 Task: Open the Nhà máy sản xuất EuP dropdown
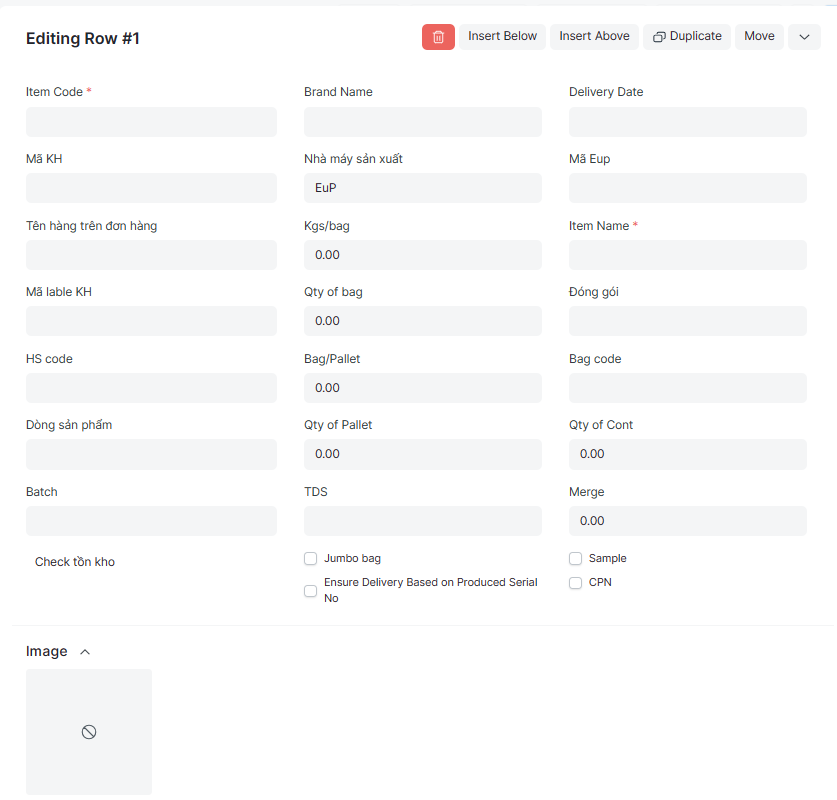point(422,188)
